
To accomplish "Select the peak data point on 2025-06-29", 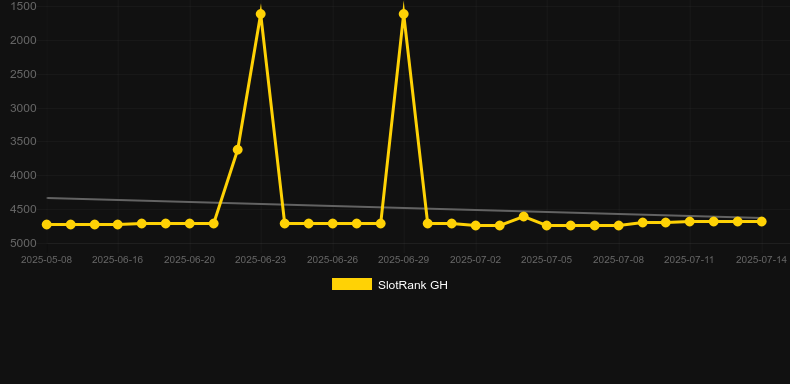I will (x=404, y=14).
